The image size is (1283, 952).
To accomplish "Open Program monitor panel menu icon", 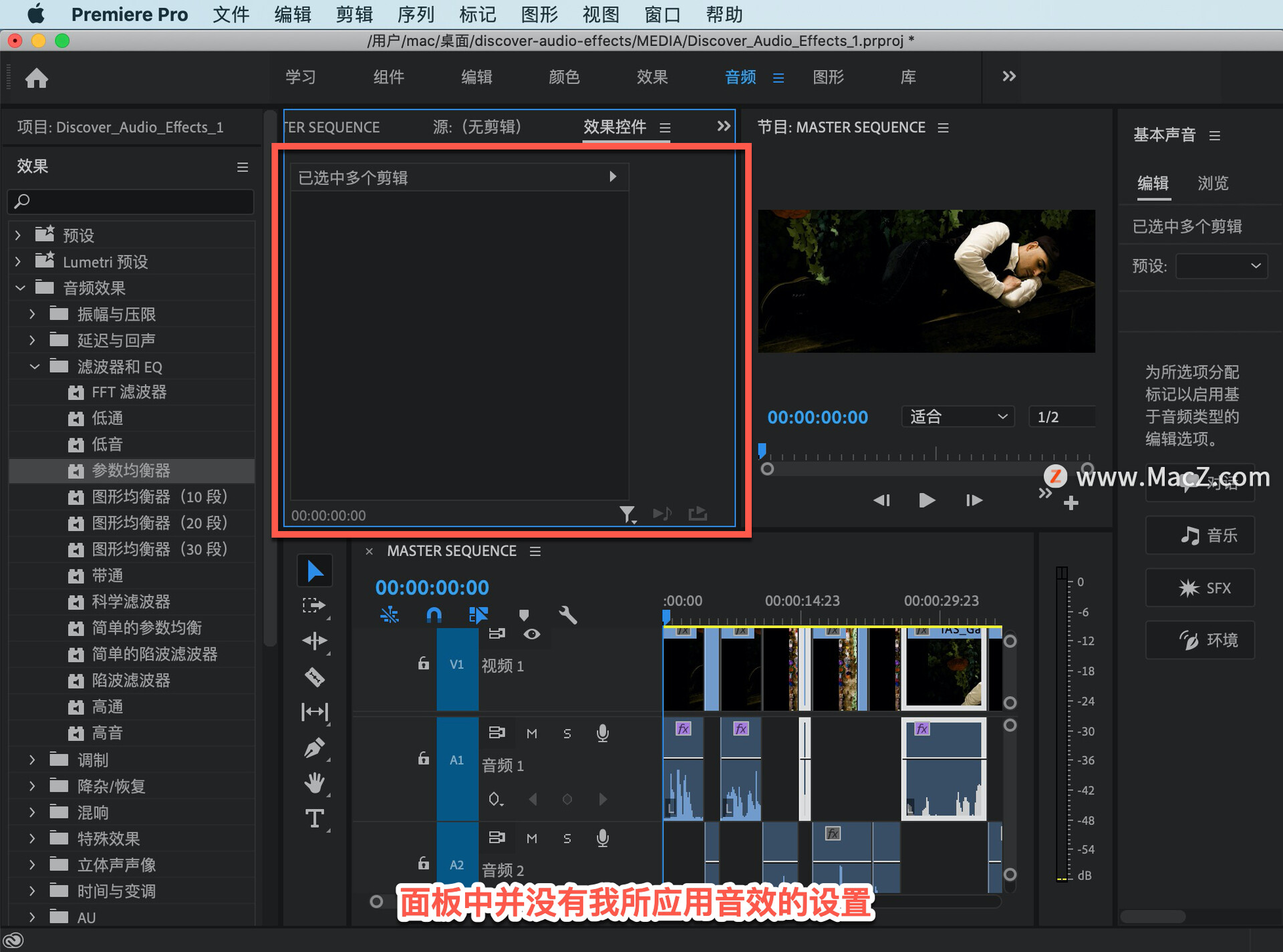I will (943, 128).
